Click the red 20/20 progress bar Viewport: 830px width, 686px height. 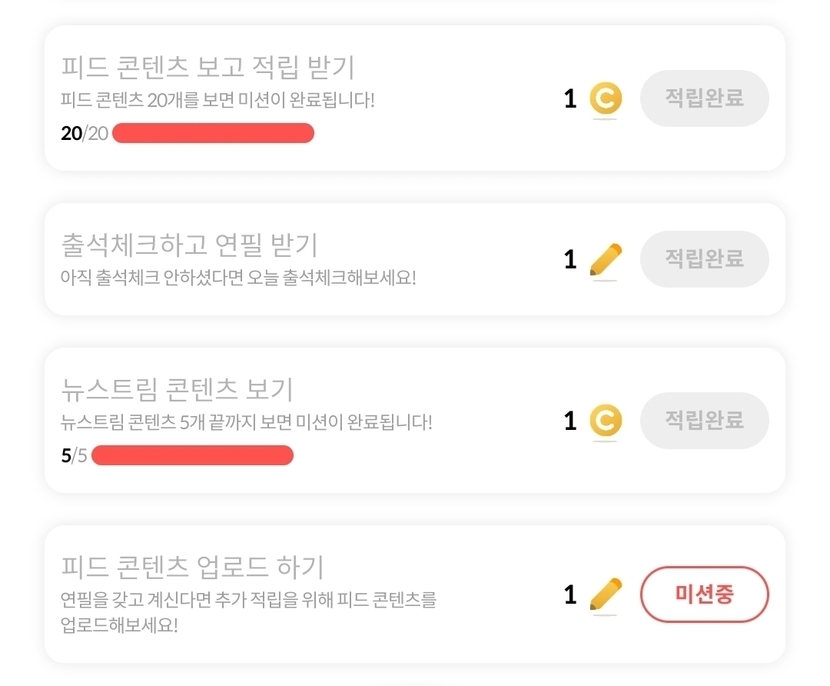[x=213, y=133]
